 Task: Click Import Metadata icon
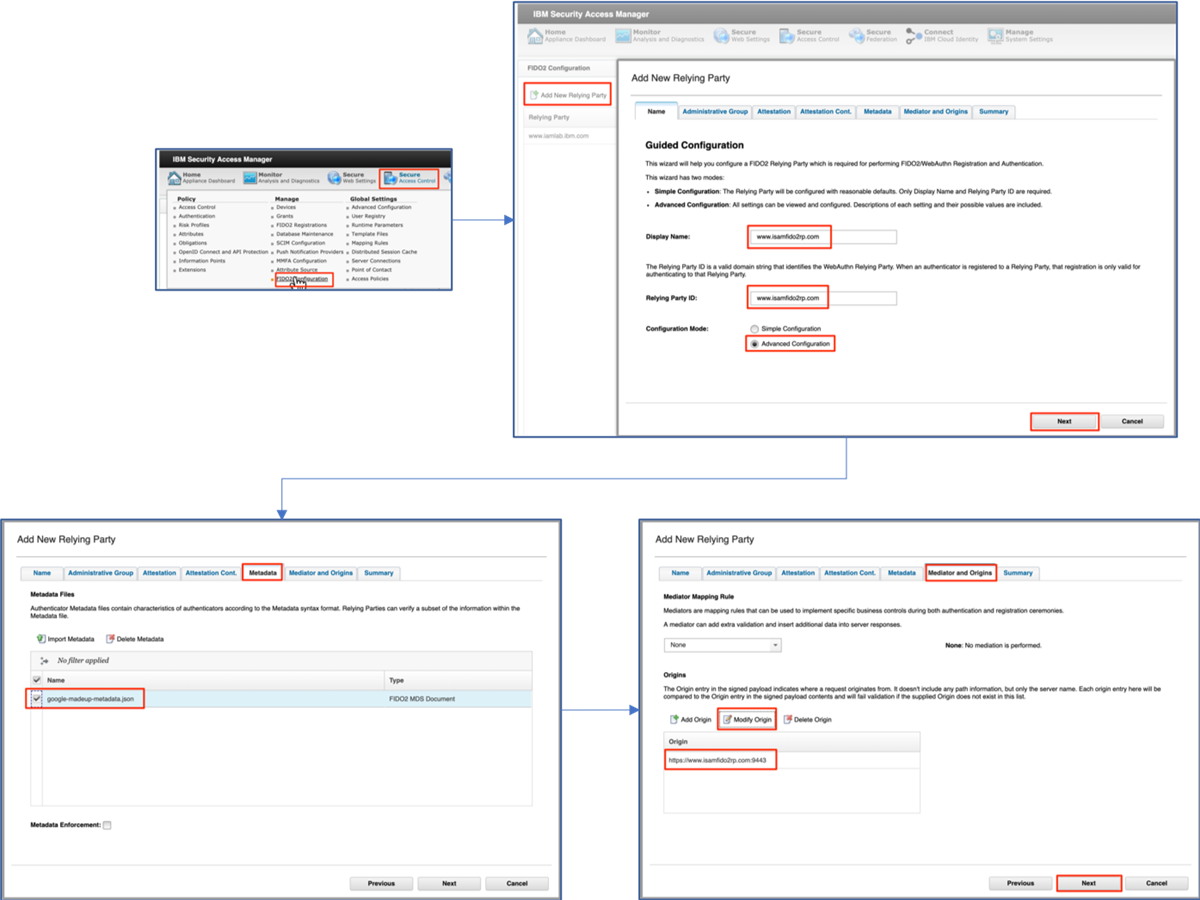pos(41,638)
